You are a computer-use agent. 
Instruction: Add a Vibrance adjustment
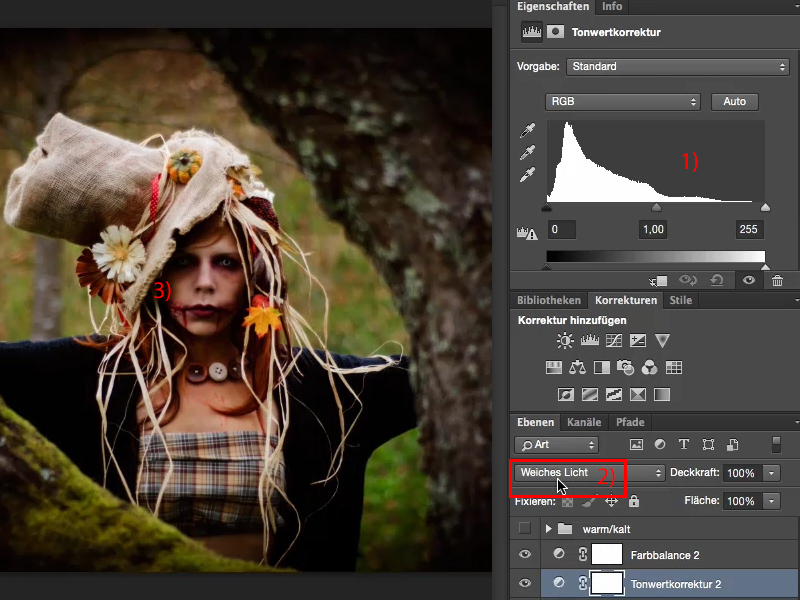click(x=662, y=340)
